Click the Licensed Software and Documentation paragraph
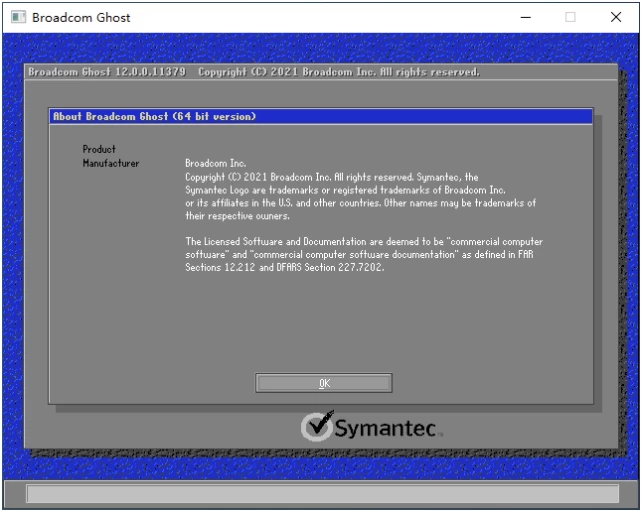Image resolution: width=641 pixels, height=511 pixels. [x=364, y=254]
